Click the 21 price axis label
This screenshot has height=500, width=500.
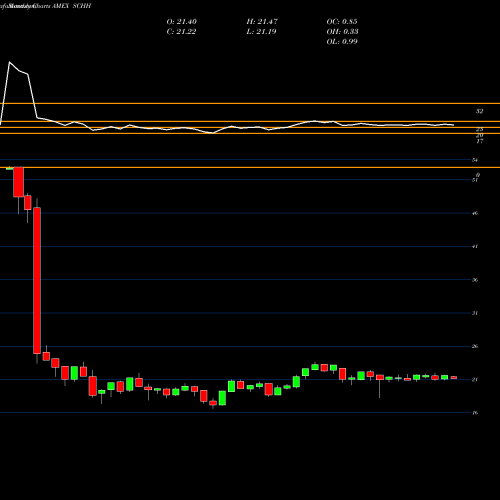(x=475, y=380)
